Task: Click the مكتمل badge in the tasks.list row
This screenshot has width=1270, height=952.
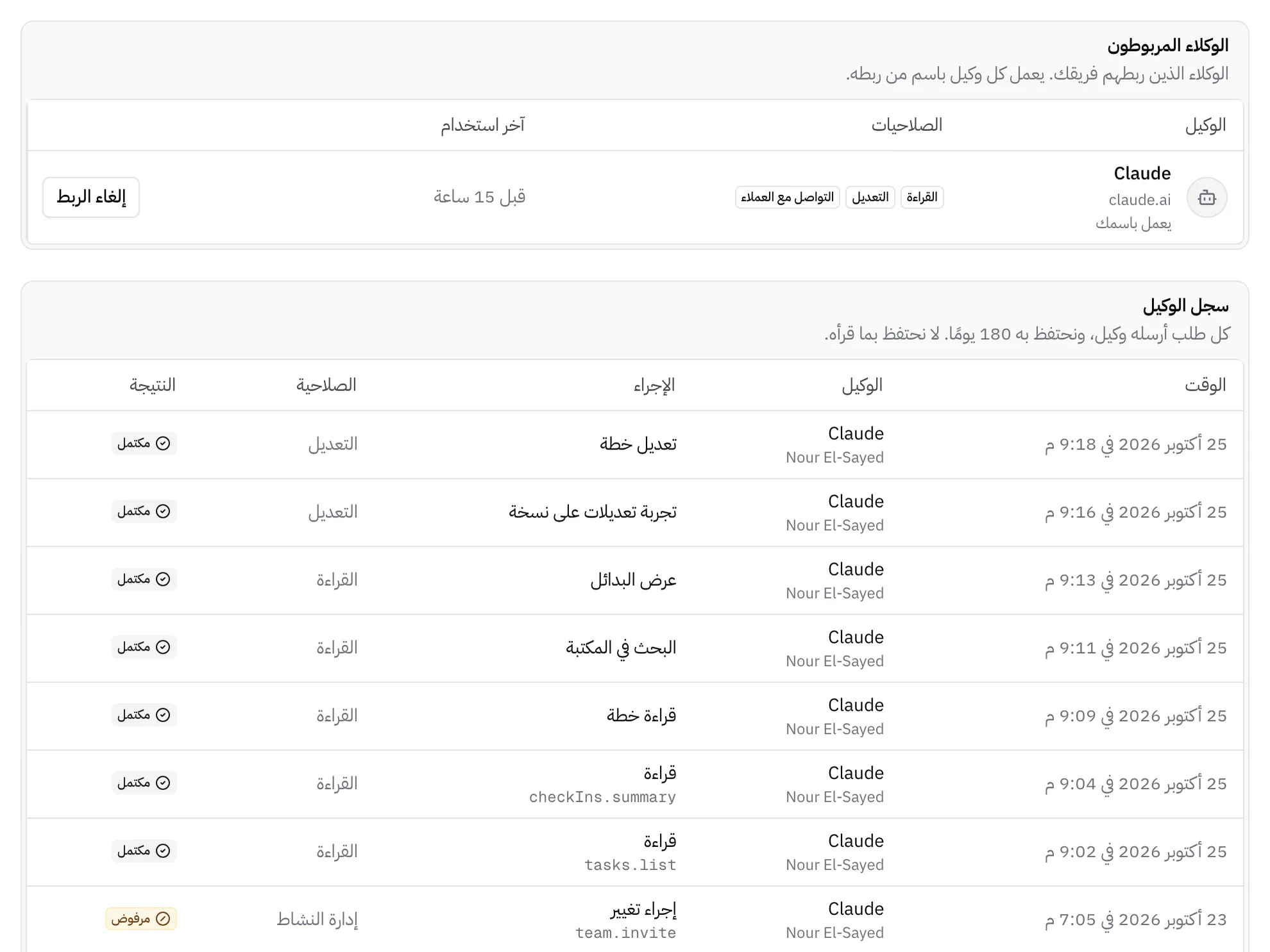Action: [x=144, y=851]
